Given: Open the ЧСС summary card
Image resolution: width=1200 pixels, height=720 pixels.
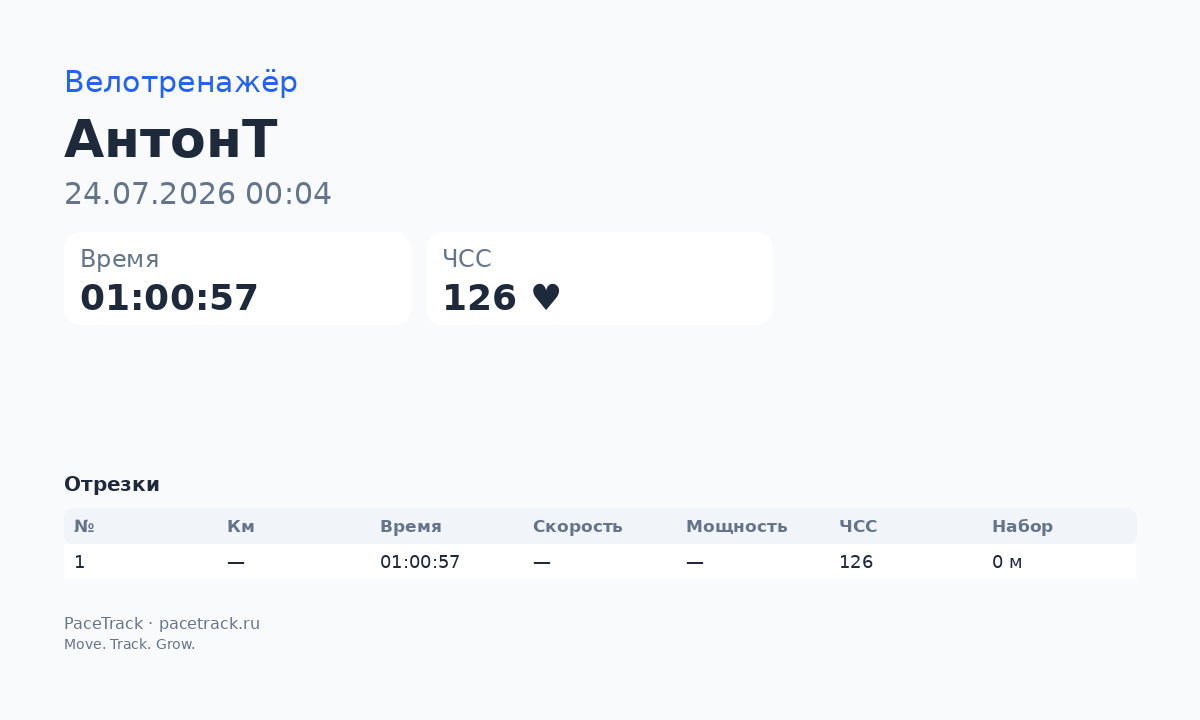Looking at the screenshot, I should click(599, 278).
